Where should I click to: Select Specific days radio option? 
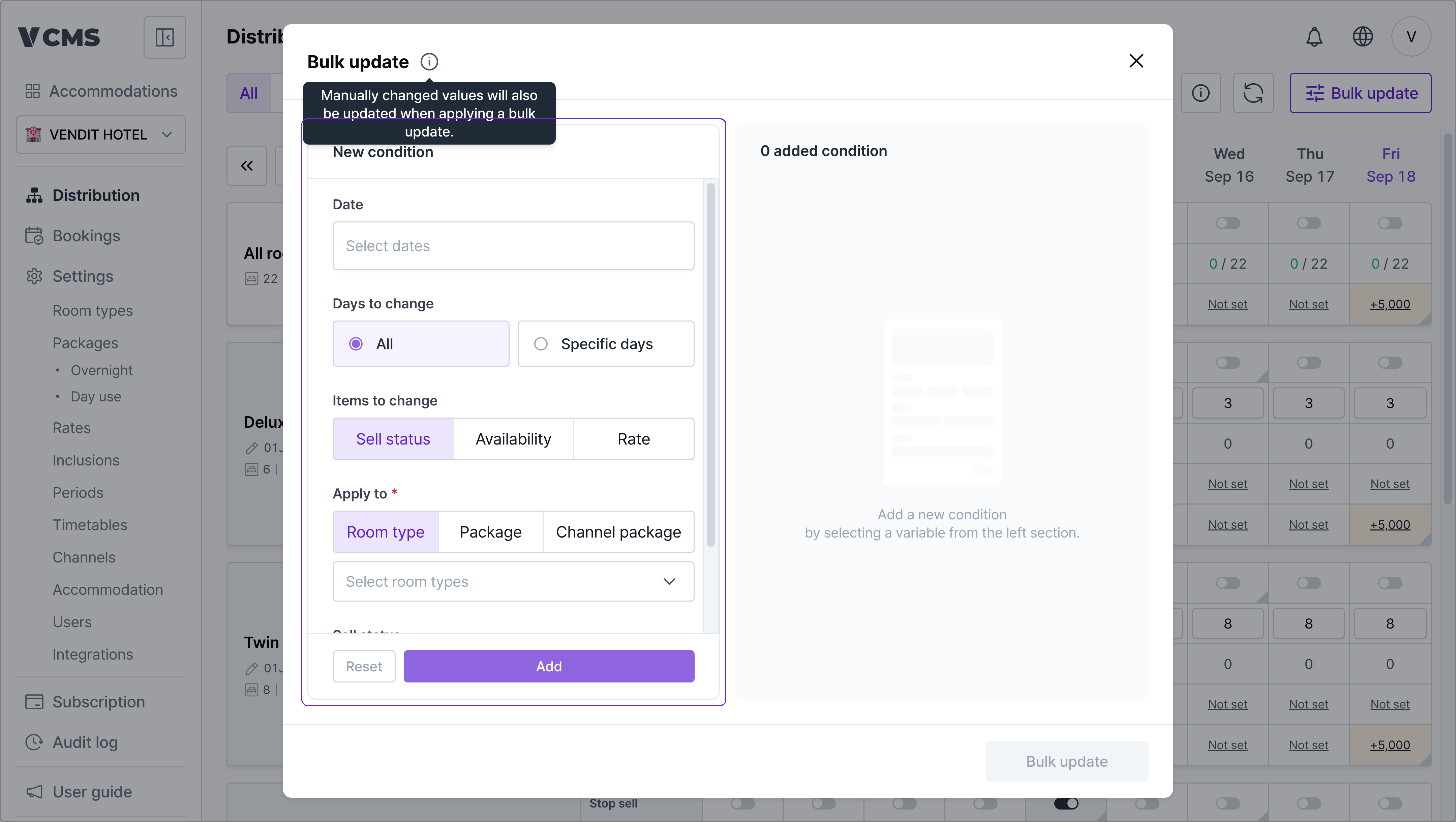coord(606,344)
